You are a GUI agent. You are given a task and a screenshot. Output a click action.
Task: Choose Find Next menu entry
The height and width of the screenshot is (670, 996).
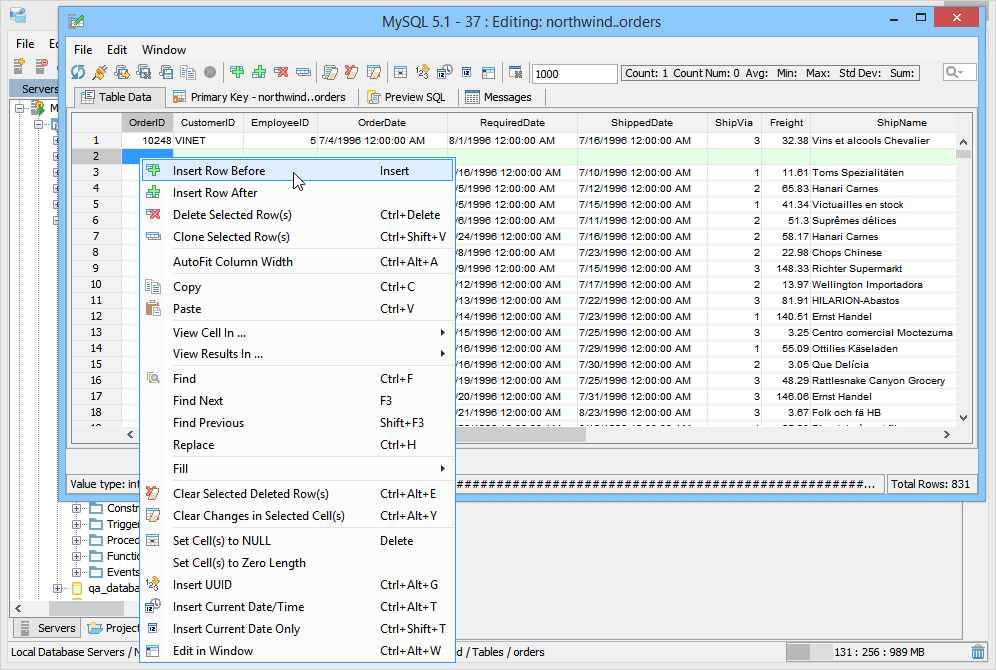(298, 401)
